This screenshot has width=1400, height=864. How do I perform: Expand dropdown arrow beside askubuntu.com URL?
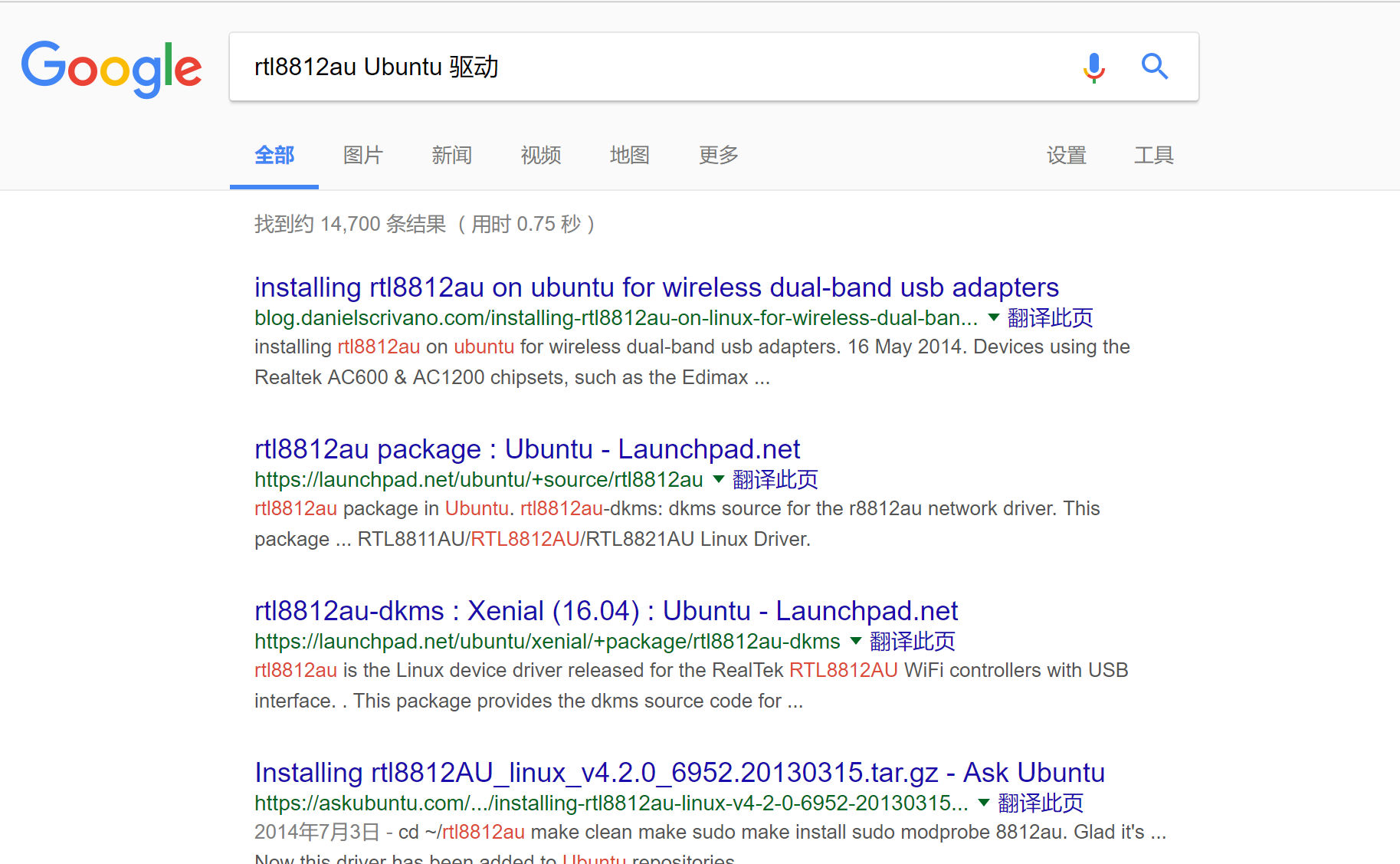(985, 803)
